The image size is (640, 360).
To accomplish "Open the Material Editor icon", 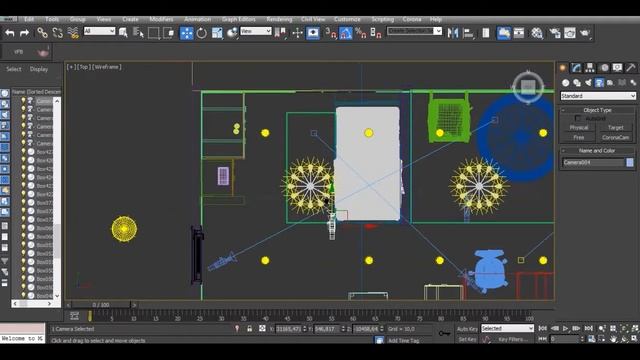I will (537, 33).
